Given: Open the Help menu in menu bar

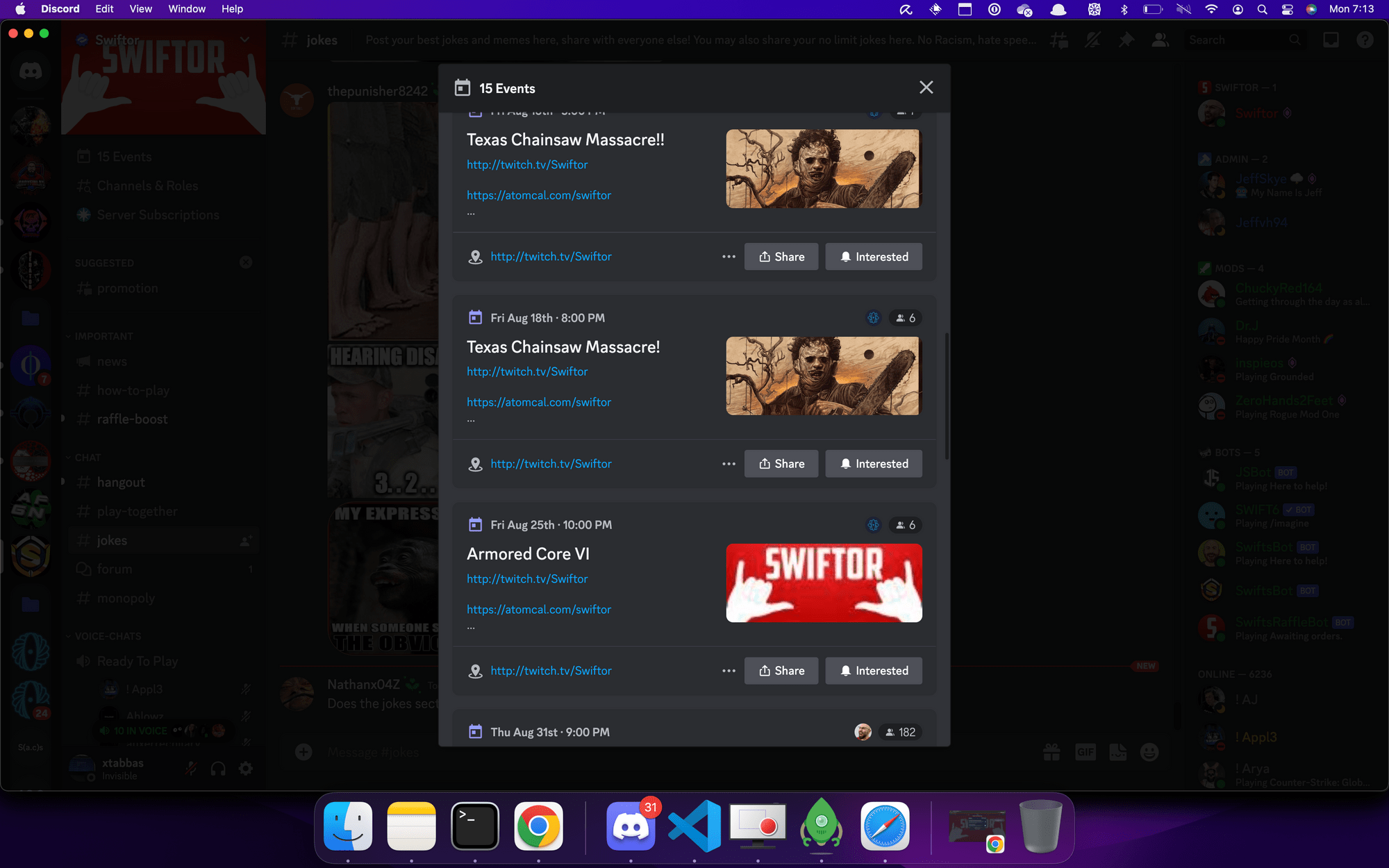Looking at the screenshot, I should (232, 9).
